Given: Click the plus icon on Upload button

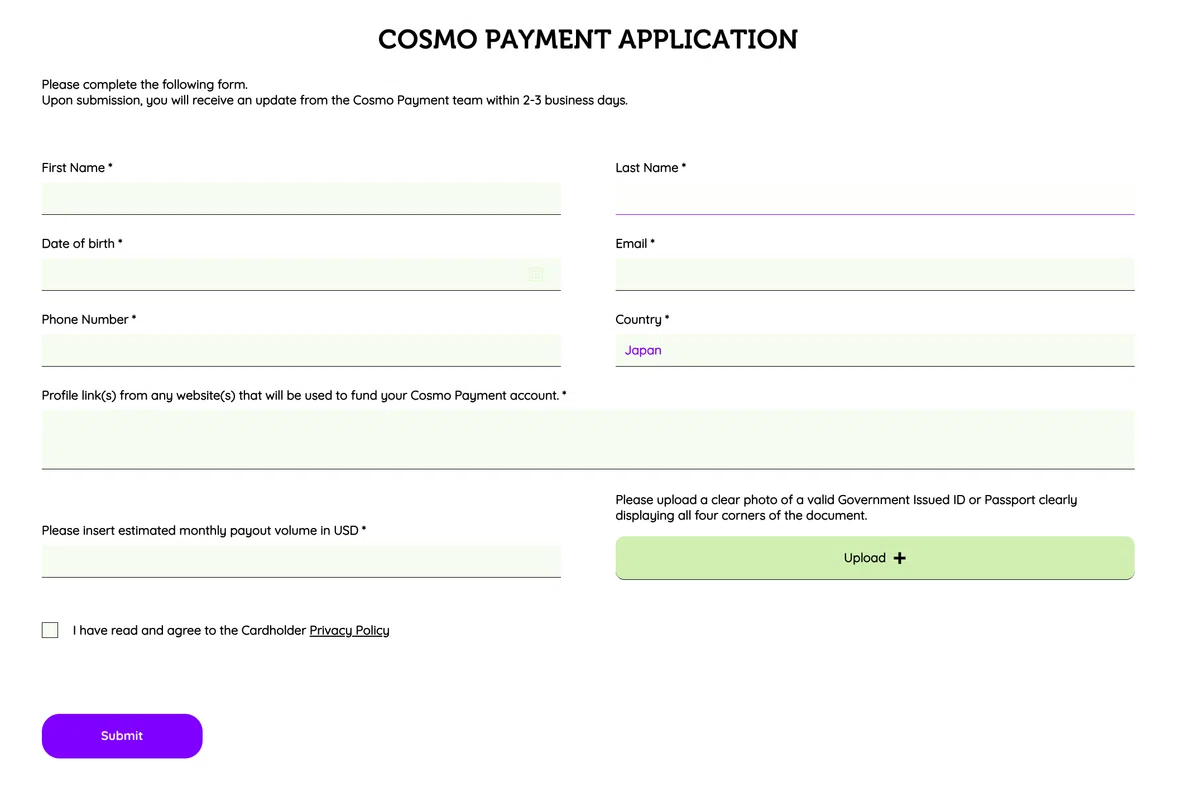Looking at the screenshot, I should pyautogui.click(x=900, y=558).
